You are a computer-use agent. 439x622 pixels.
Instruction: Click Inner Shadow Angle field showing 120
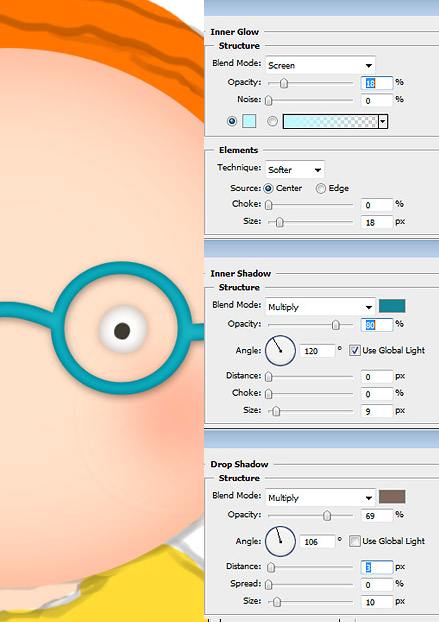(x=317, y=351)
